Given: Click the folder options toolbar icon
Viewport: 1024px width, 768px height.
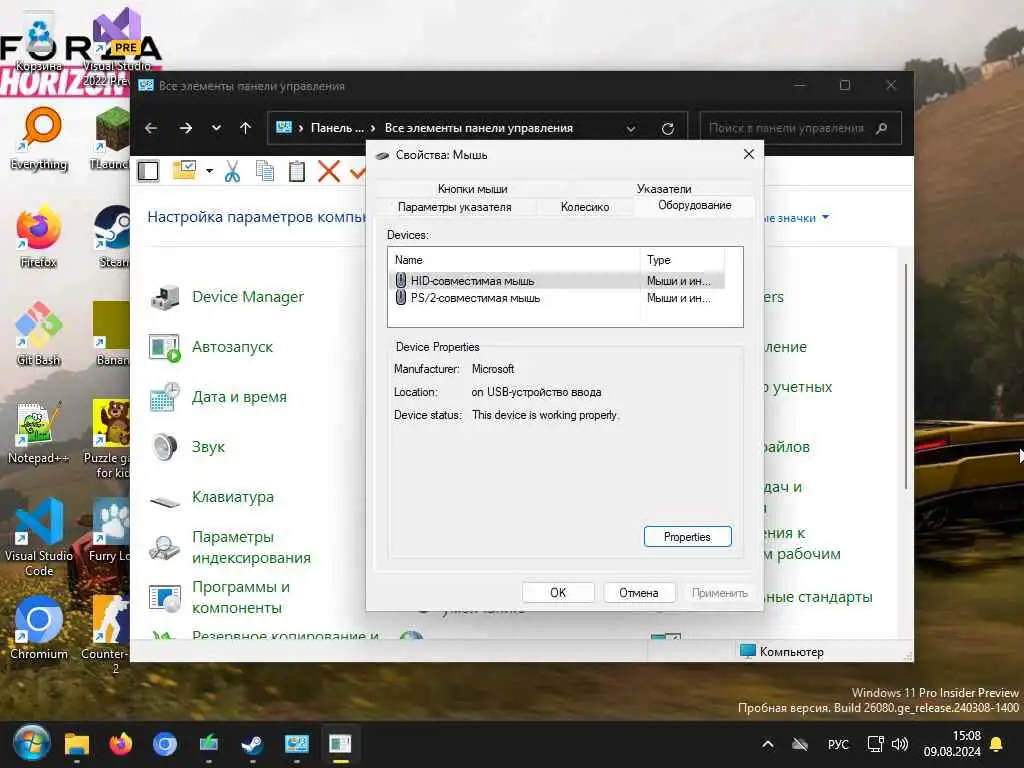Looking at the screenshot, I should pos(184,170).
